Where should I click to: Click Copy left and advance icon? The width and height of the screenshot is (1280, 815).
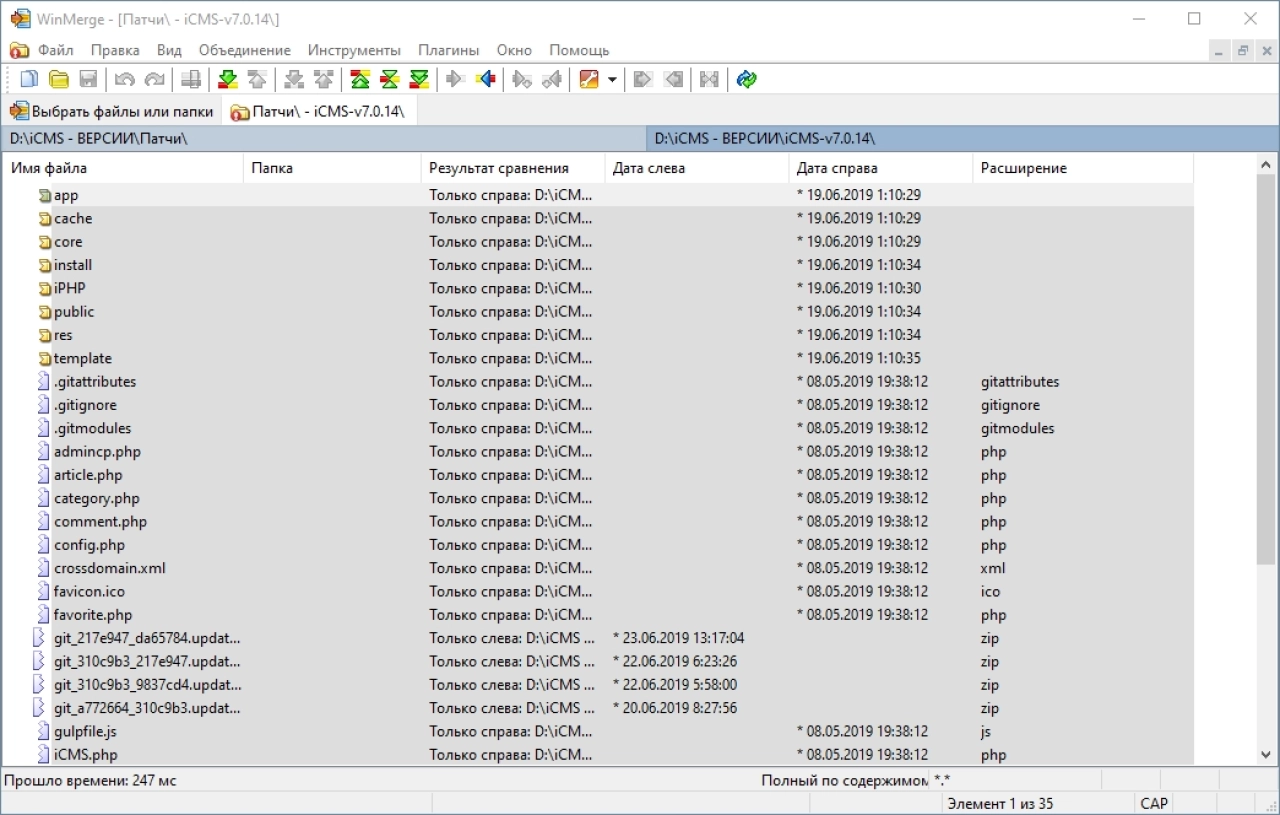click(552, 79)
